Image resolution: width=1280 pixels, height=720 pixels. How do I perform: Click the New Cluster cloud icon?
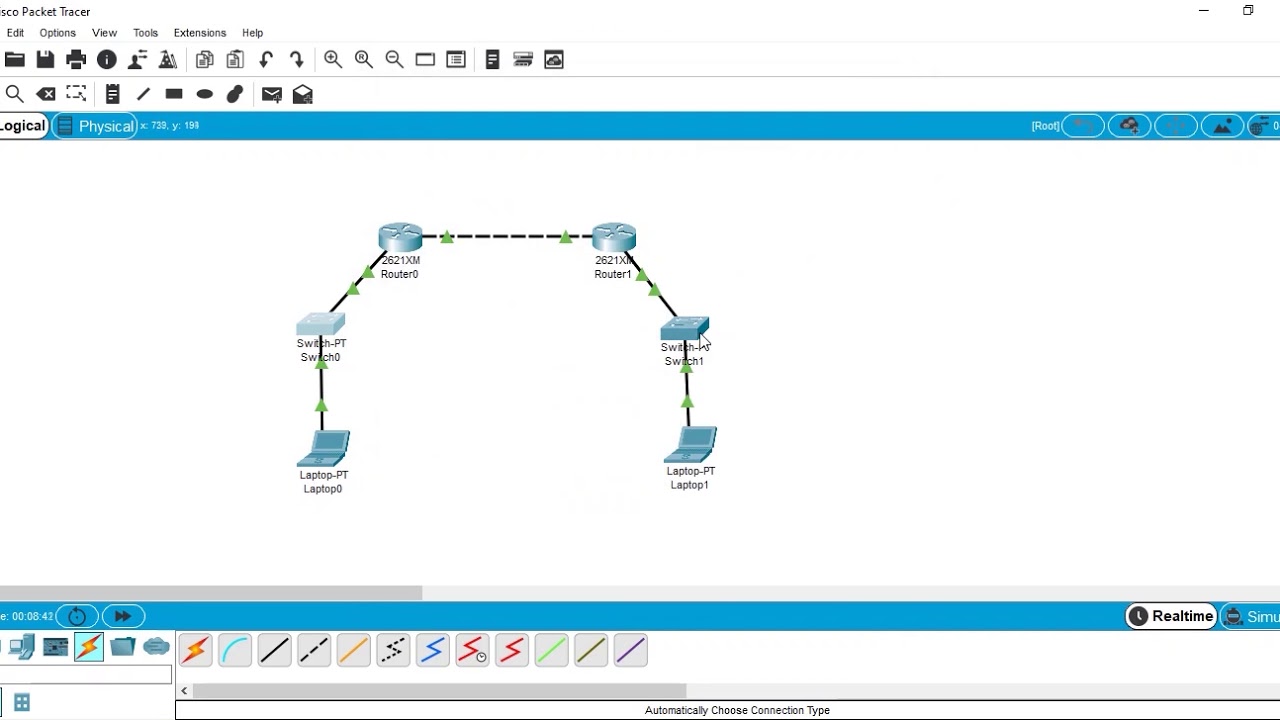point(1130,126)
